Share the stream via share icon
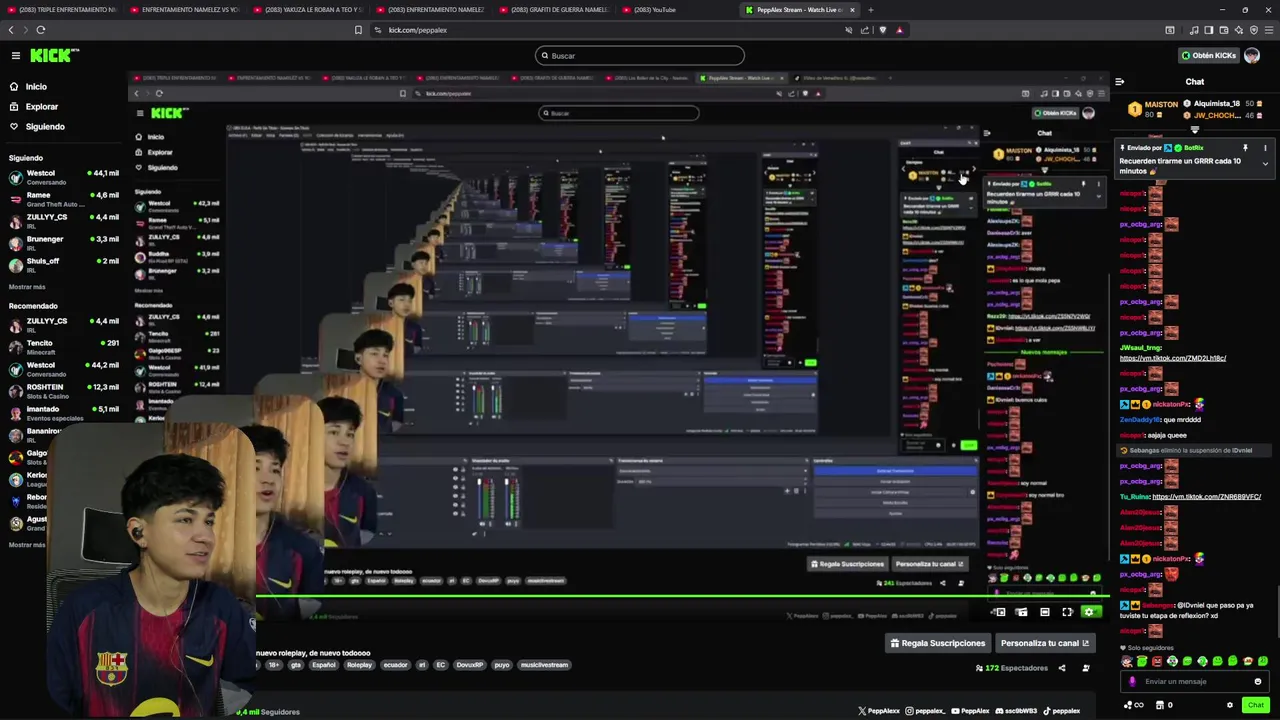The image size is (1280, 720). coord(1062,668)
